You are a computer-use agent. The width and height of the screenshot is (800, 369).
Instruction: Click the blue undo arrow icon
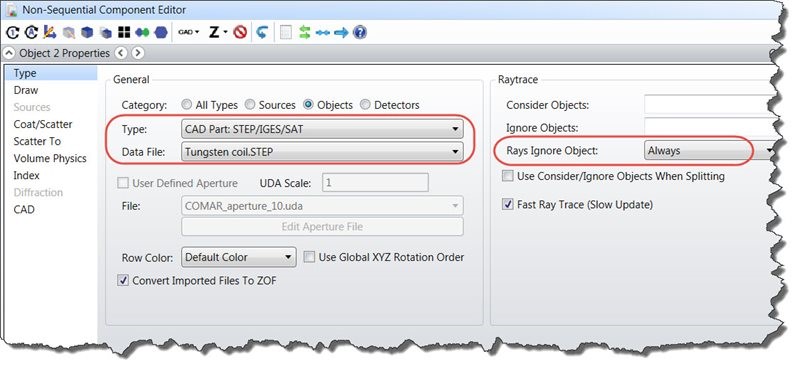click(x=262, y=33)
